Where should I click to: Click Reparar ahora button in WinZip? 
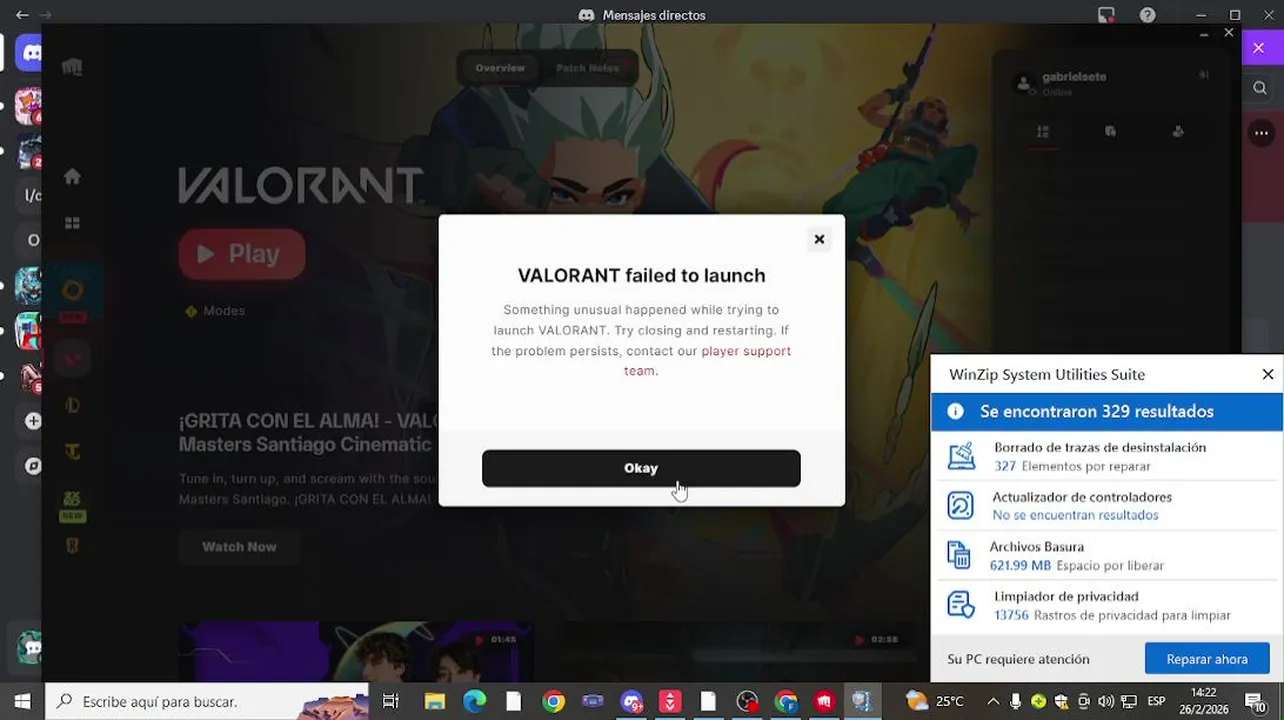coord(1207,659)
